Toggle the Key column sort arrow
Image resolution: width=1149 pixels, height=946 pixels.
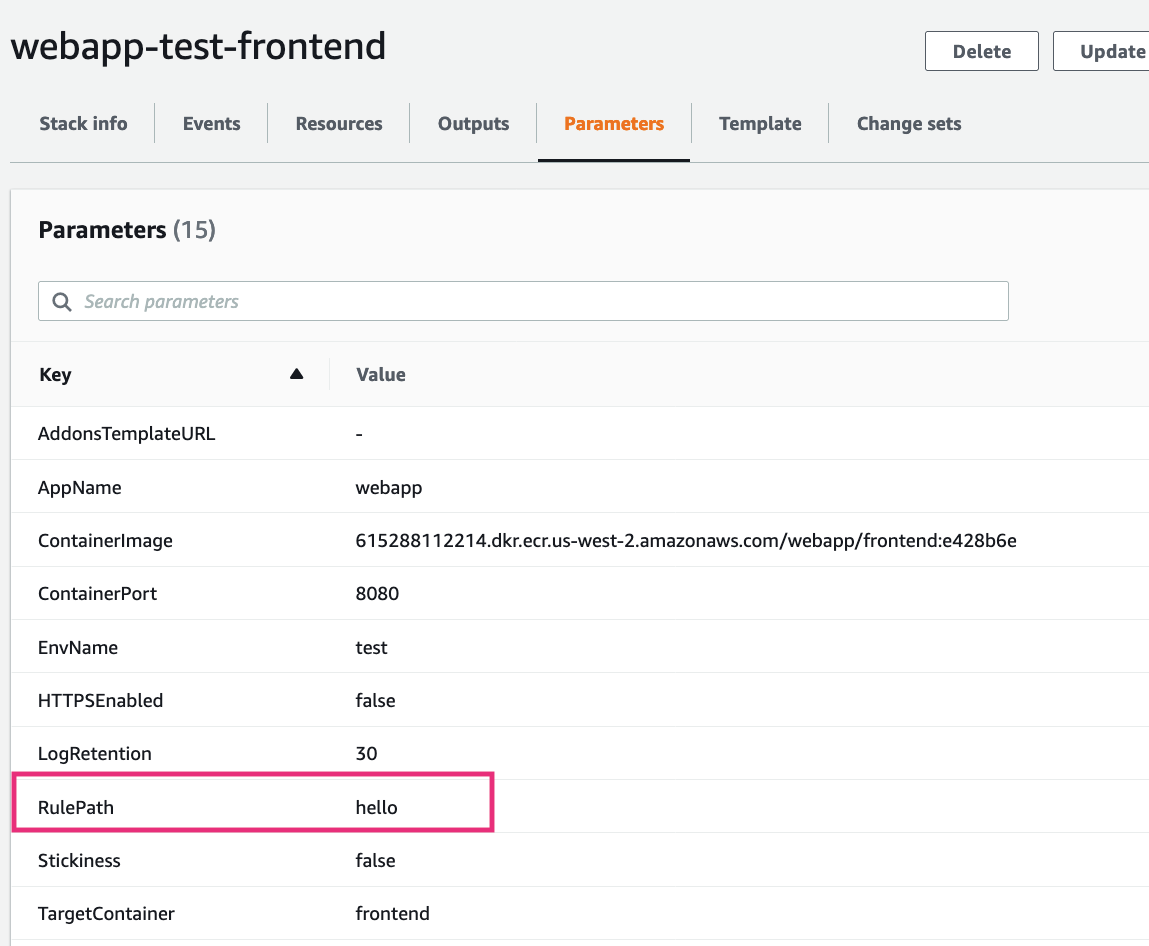tap(296, 374)
